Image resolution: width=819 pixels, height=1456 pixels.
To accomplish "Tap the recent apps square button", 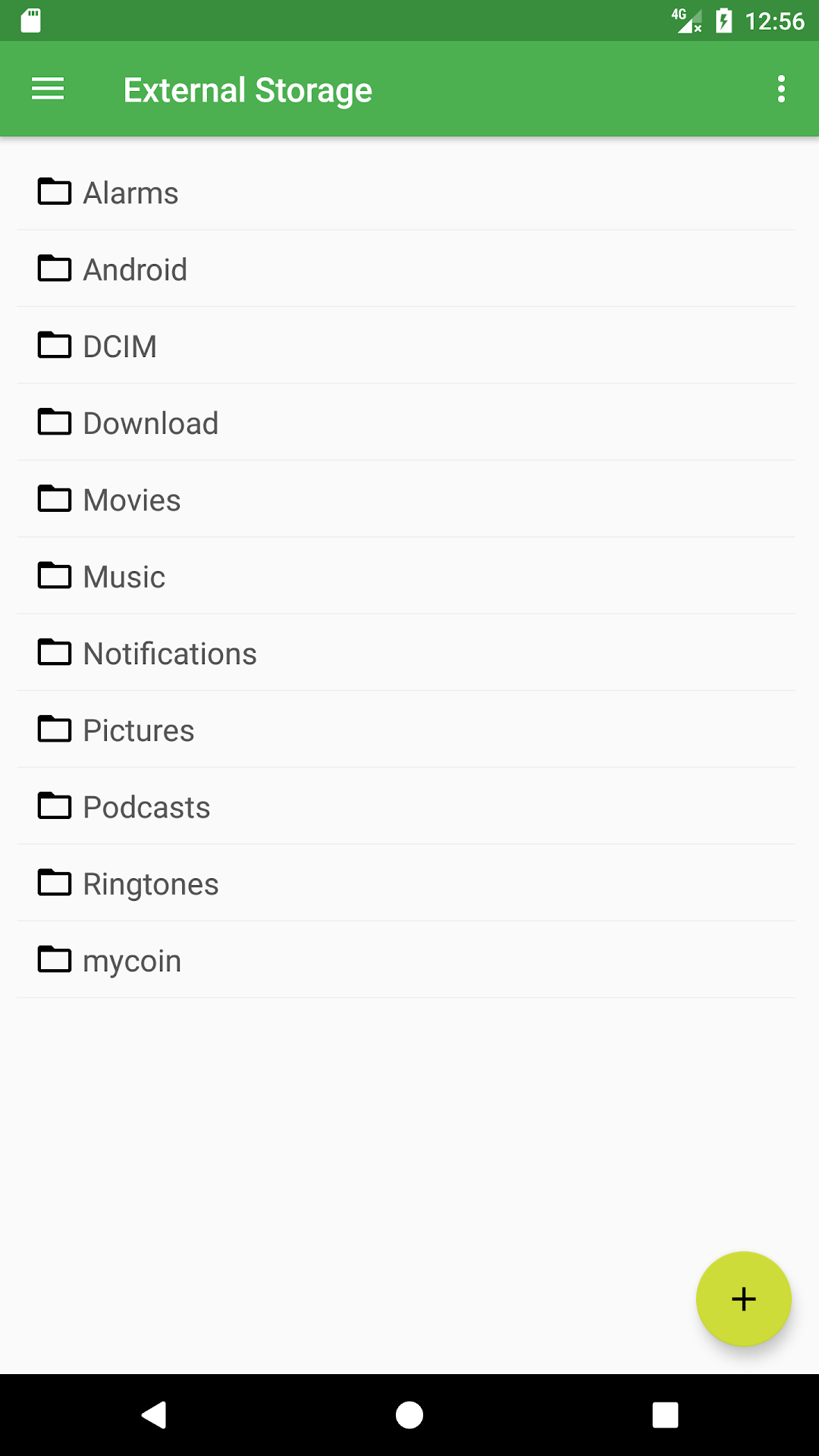I will 665,1414.
